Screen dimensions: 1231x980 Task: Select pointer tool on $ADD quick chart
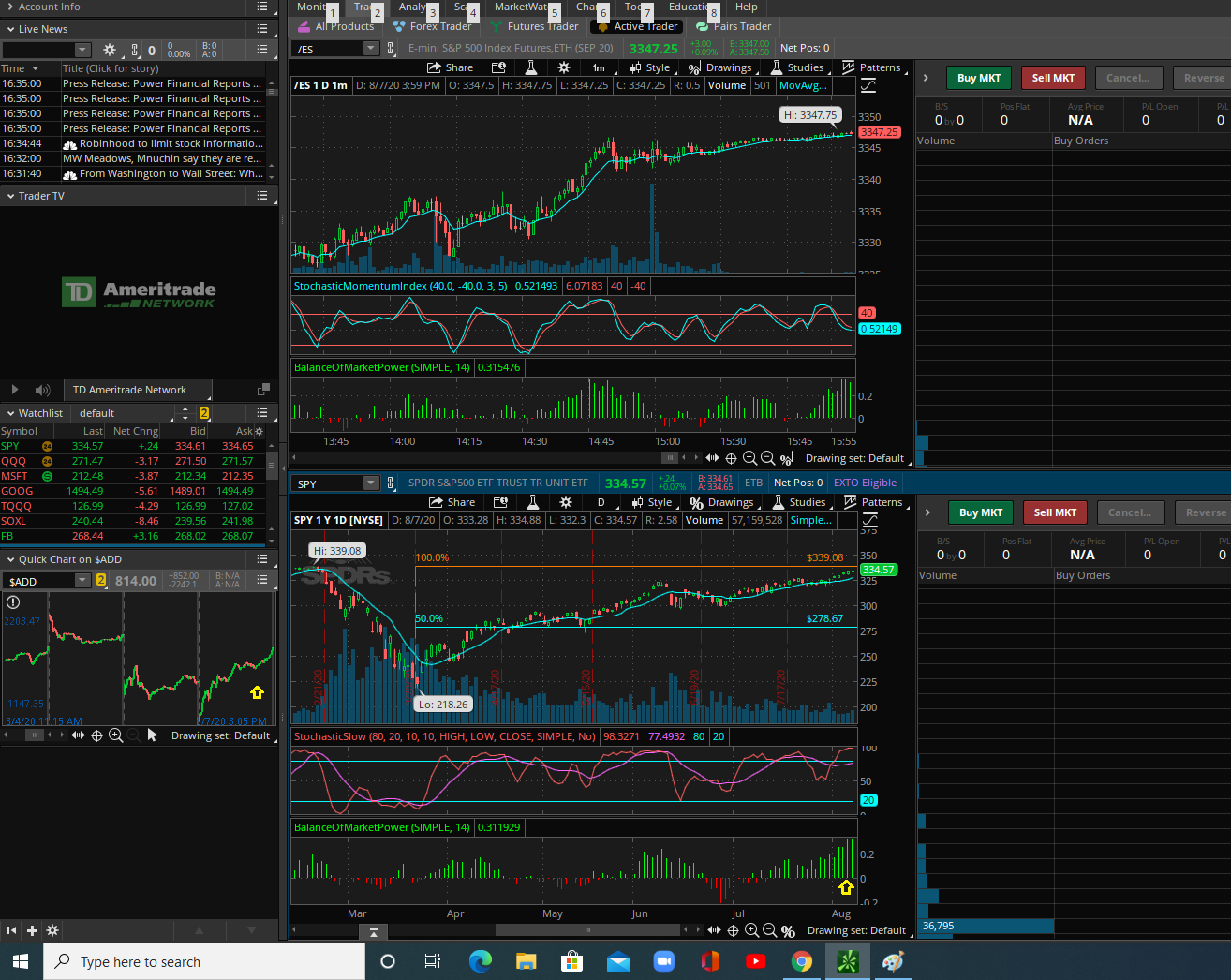pyautogui.click(x=153, y=735)
